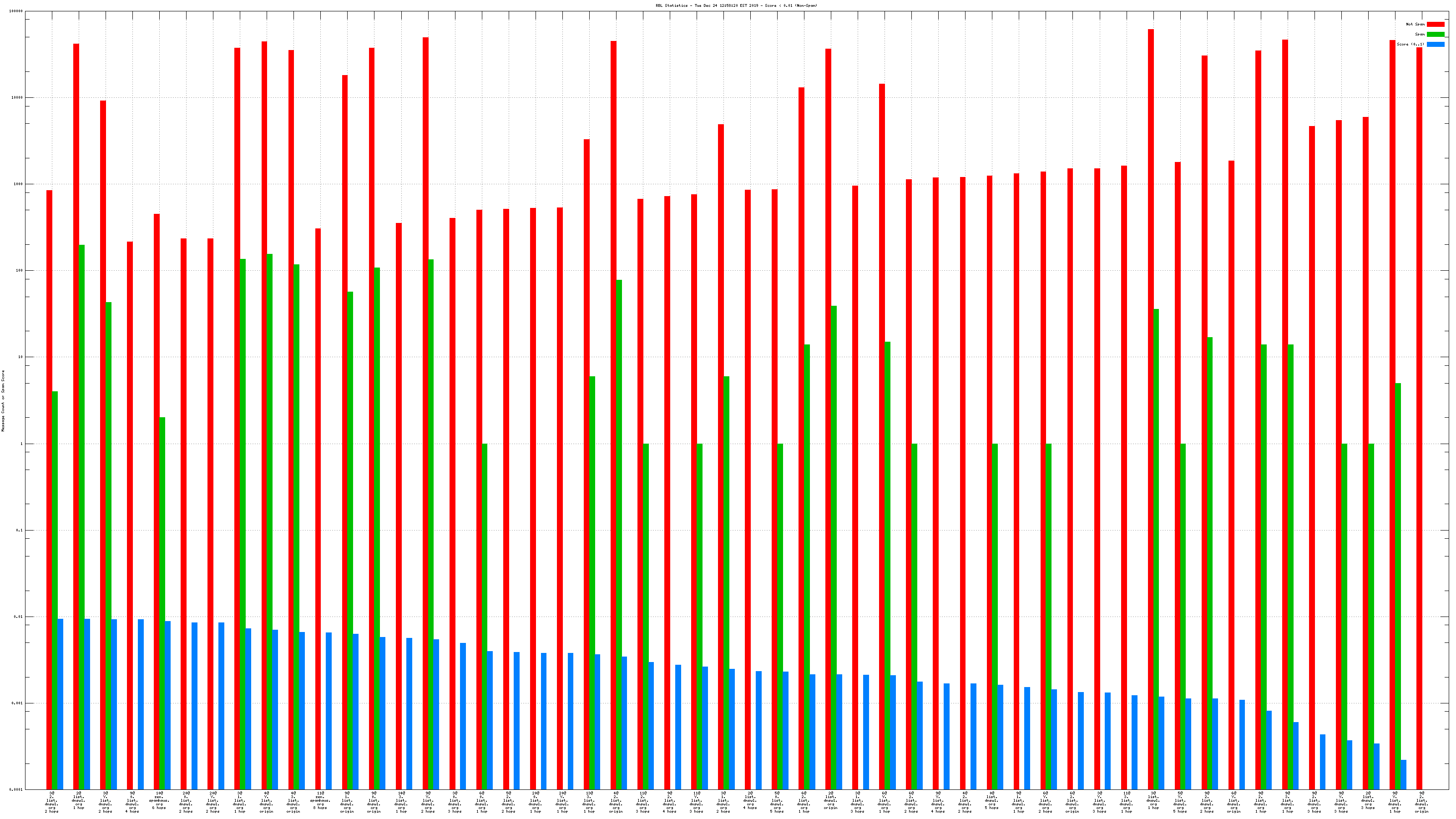This screenshot has height=819, width=1456.
Task: Click the 0.0001 y-axis tick label
Action: point(16,789)
